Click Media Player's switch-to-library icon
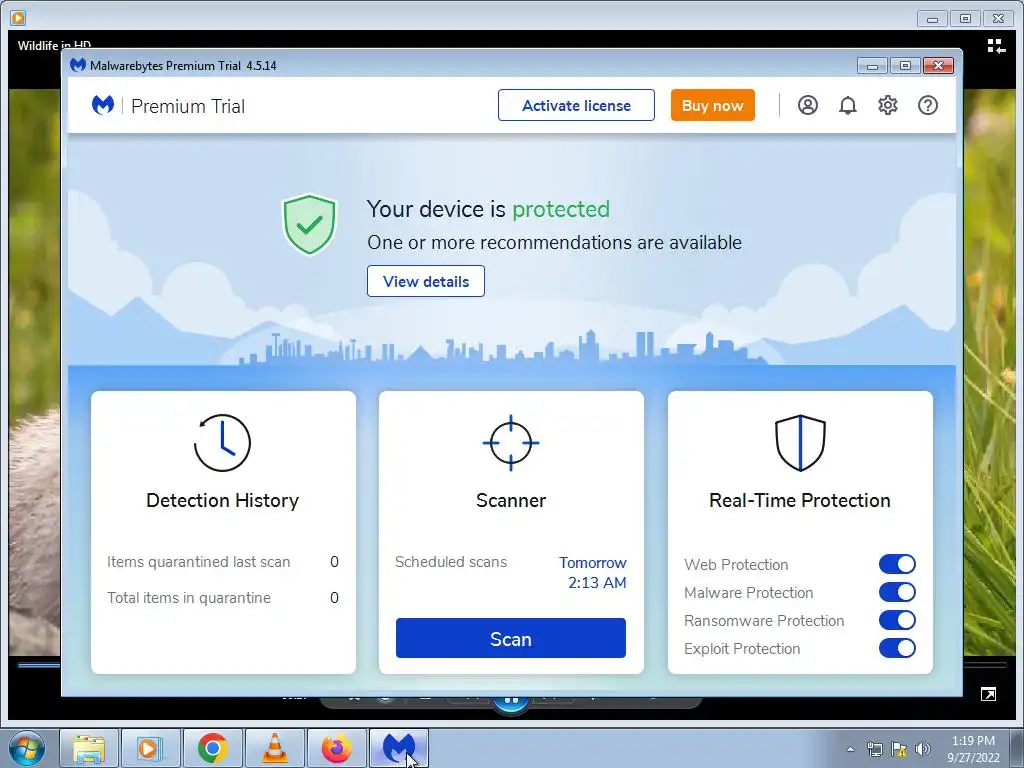1024x768 pixels. pos(996,46)
